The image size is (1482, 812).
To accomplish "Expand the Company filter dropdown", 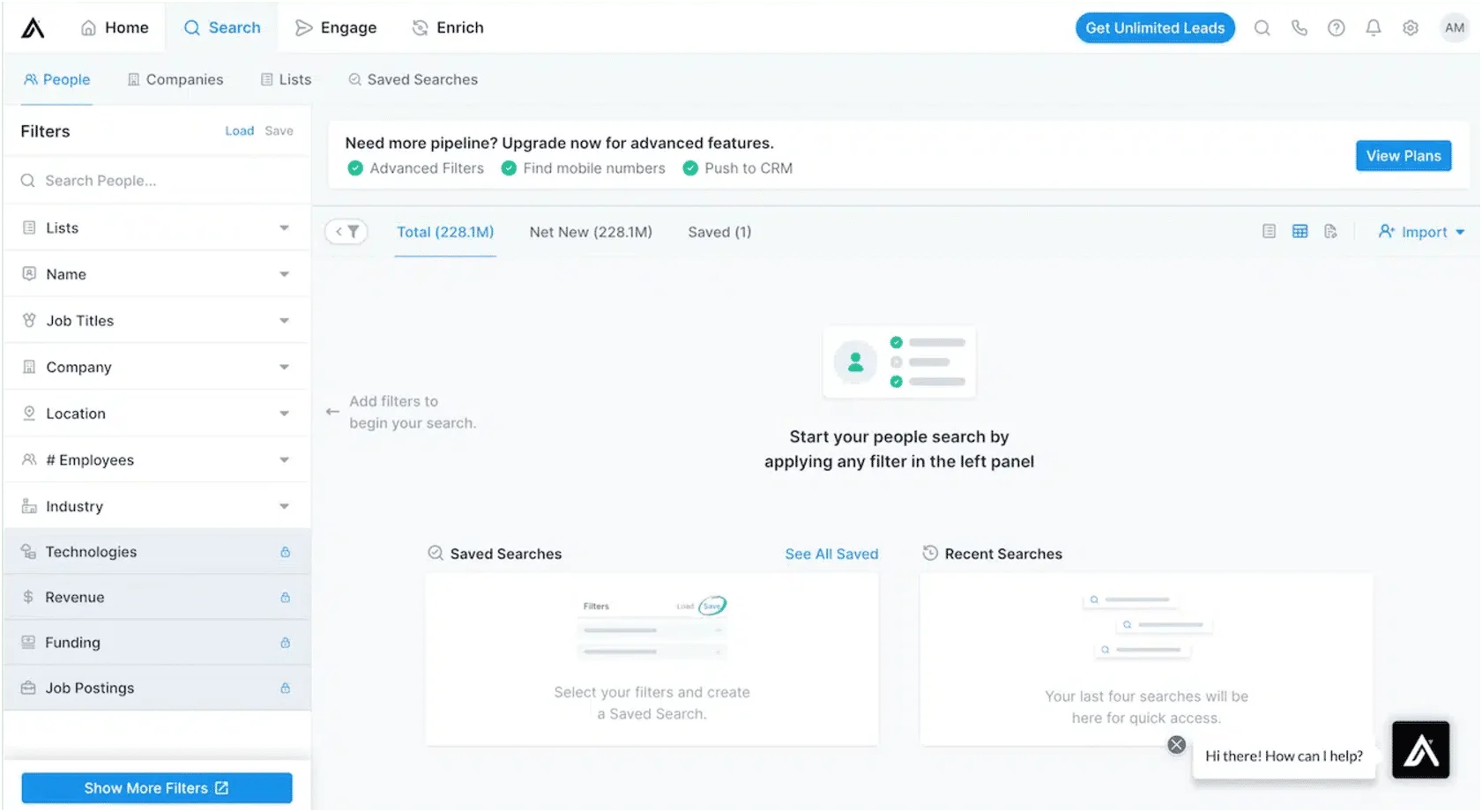I will coord(284,367).
